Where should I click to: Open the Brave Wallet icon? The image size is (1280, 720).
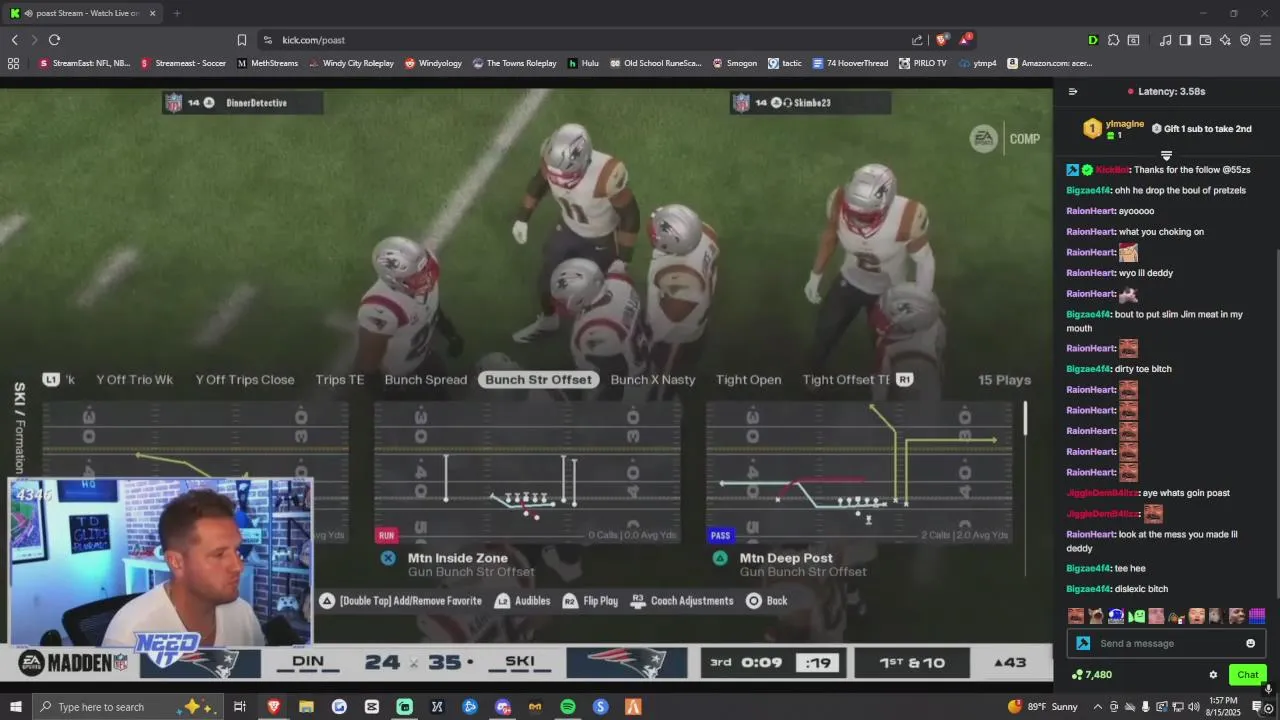click(x=1205, y=40)
